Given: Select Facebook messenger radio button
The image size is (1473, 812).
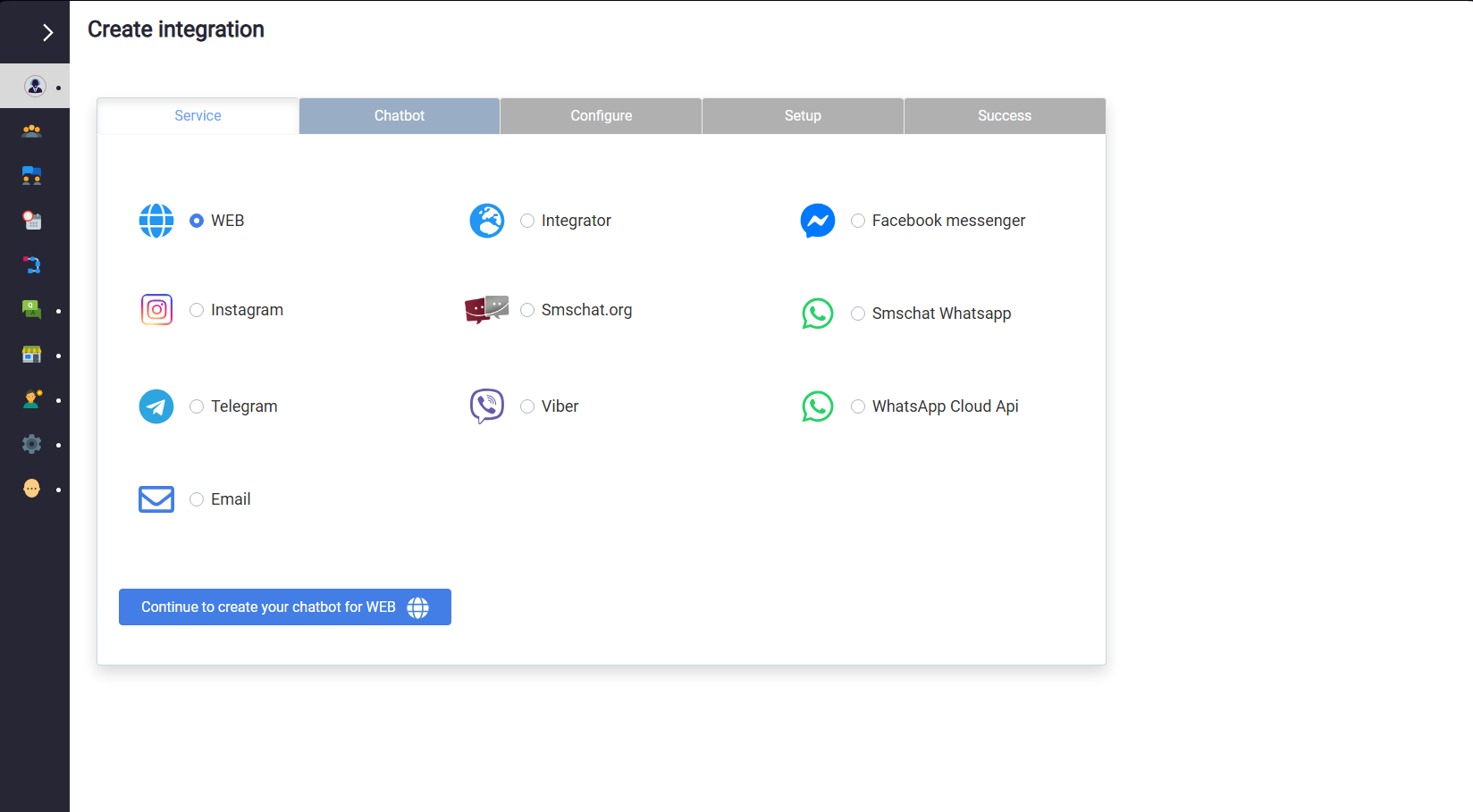Looking at the screenshot, I should [x=858, y=221].
